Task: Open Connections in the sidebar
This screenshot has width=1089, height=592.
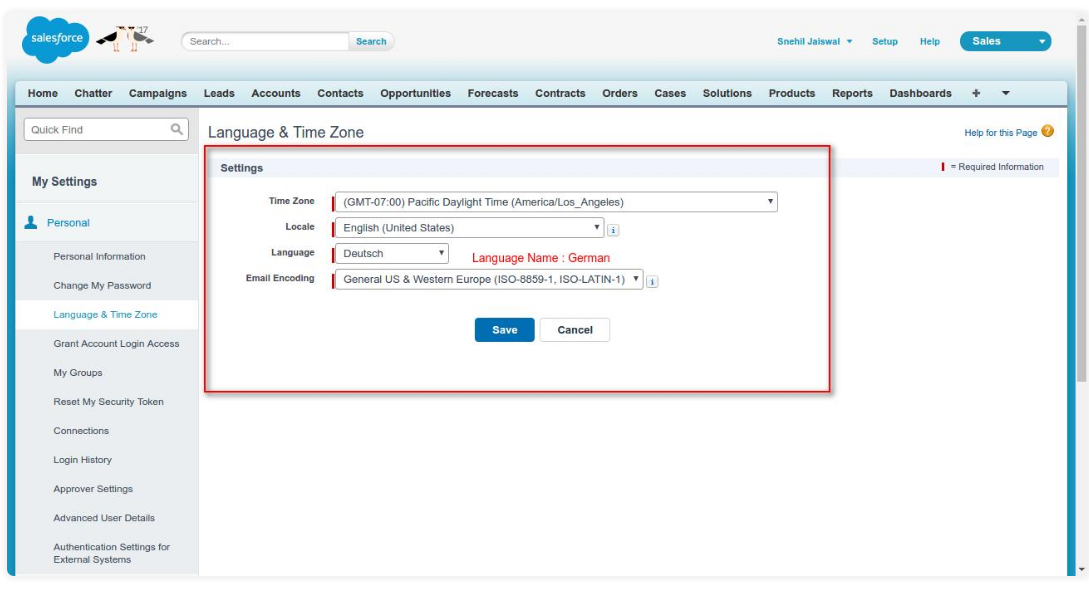Action: click(x=81, y=431)
